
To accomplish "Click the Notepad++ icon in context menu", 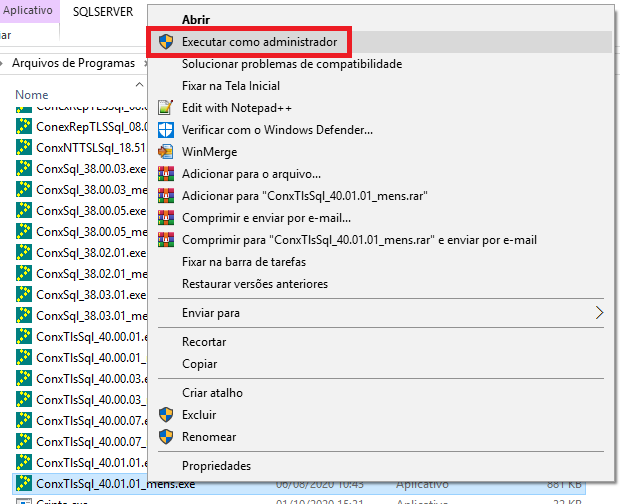I will pyautogui.click(x=166, y=108).
